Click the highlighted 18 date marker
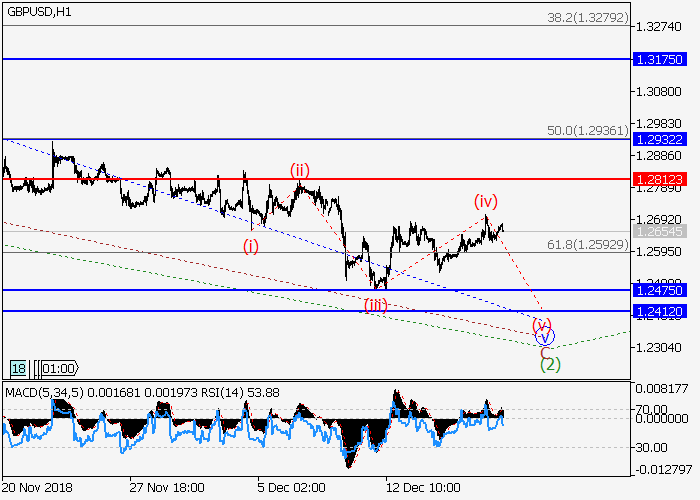Screen dimensions: 700x500 (x=18, y=368)
